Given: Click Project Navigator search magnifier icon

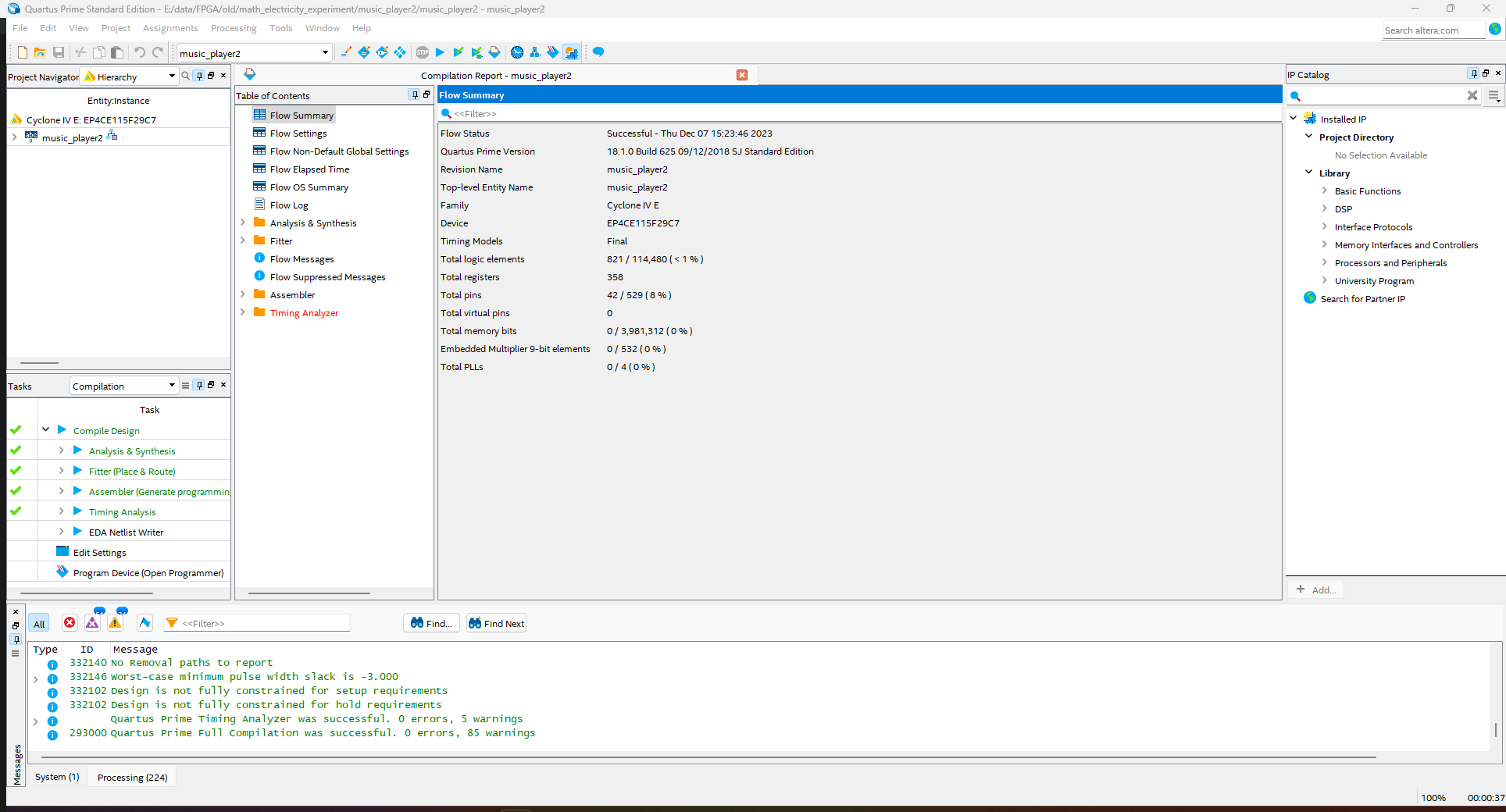Looking at the screenshot, I should tap(186, 76).
